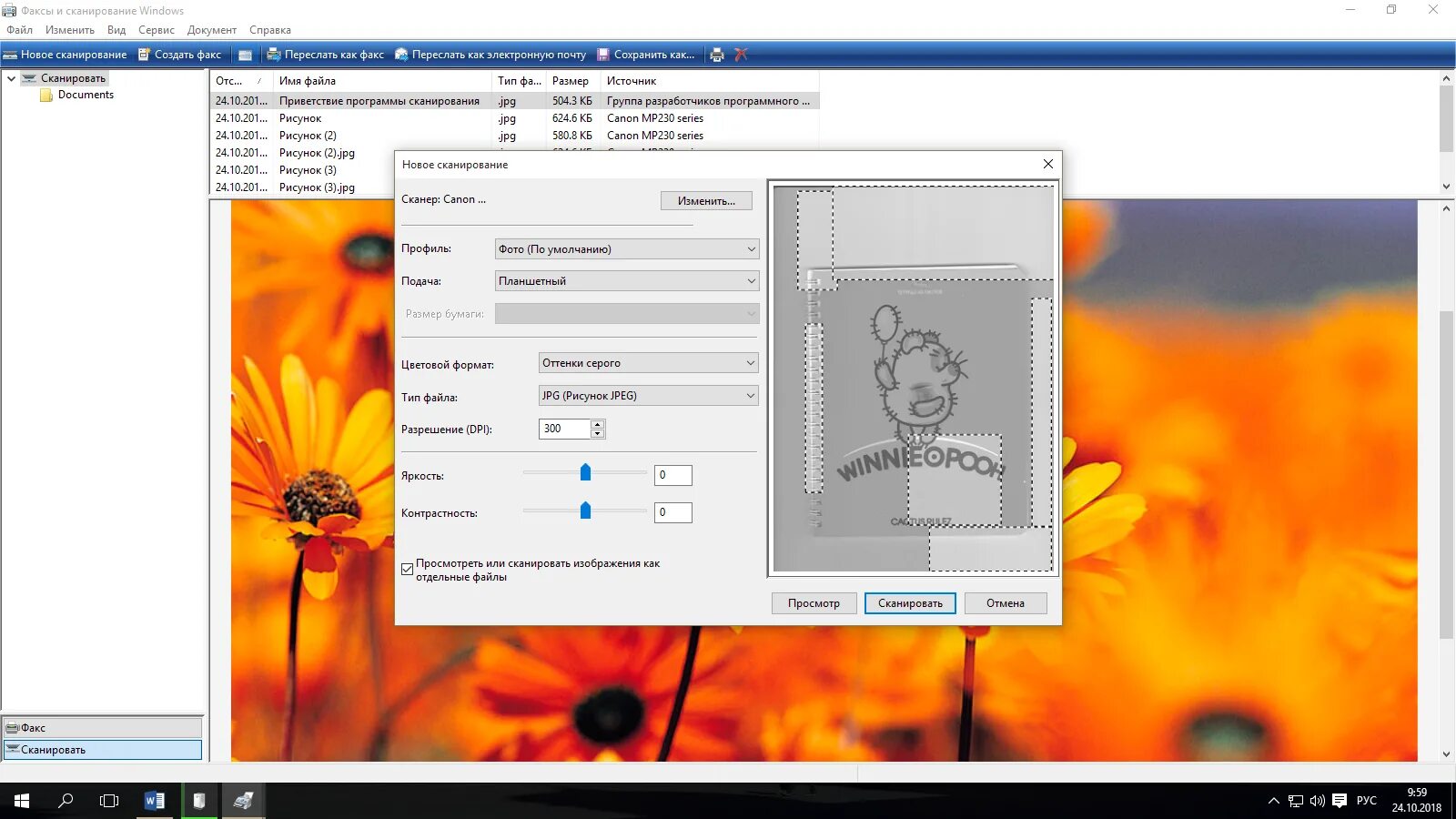Cancel the dialog with 'Отмена'
Viewport: 1456px width, 819px height.
tap(1005, 603)
